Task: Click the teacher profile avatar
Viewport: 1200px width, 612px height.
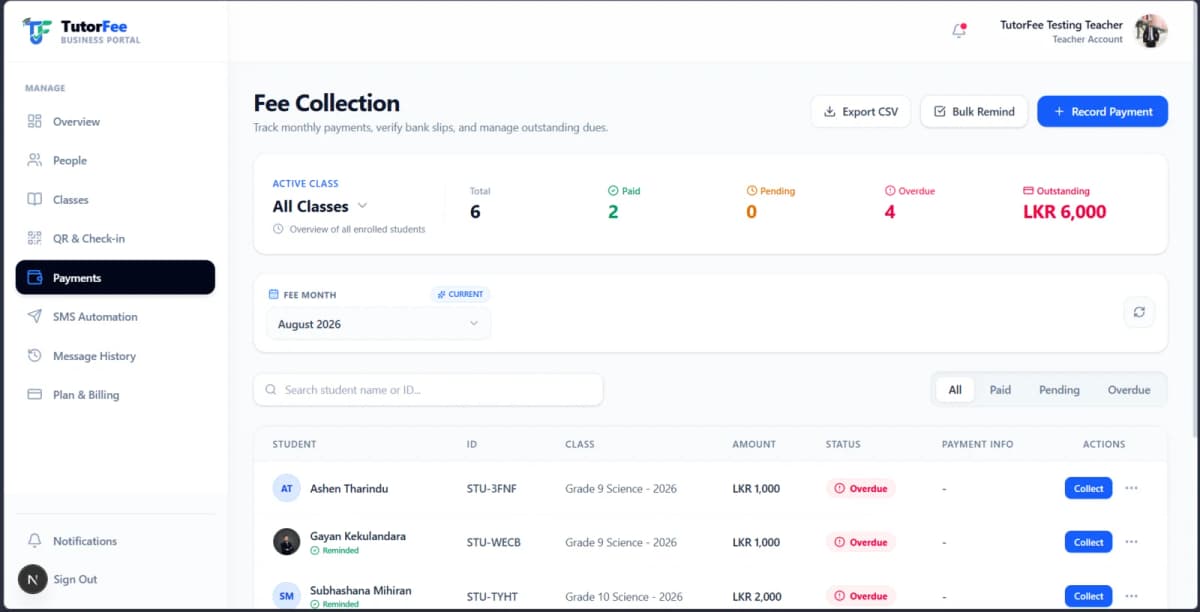Action: [1151, 31]
